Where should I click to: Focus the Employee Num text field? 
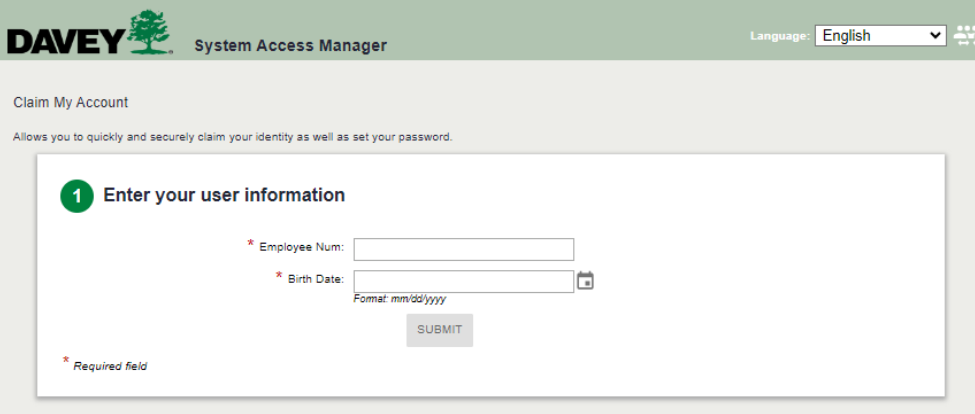[x=464, y=249]
